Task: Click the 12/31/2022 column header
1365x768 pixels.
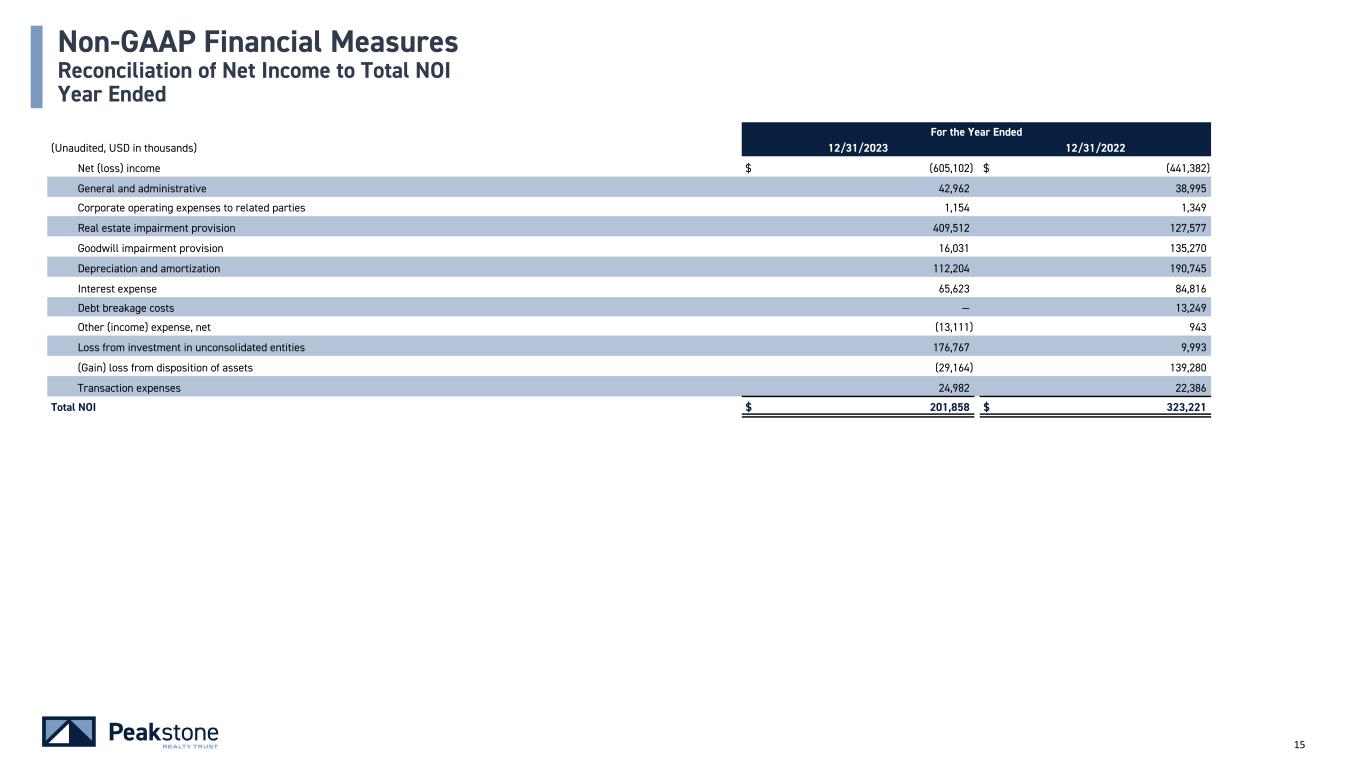Action: (1096, 148)
